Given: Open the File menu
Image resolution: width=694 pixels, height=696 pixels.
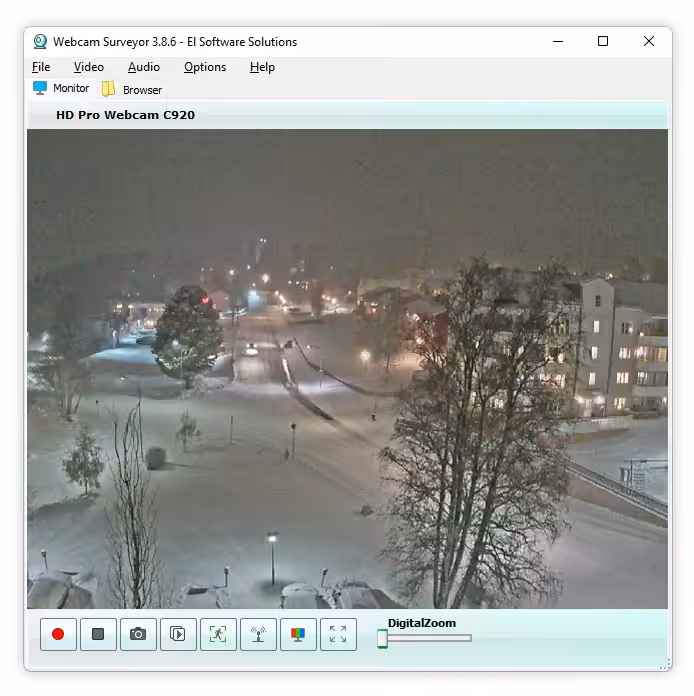Looking at the screenshot, I should 41,67.
